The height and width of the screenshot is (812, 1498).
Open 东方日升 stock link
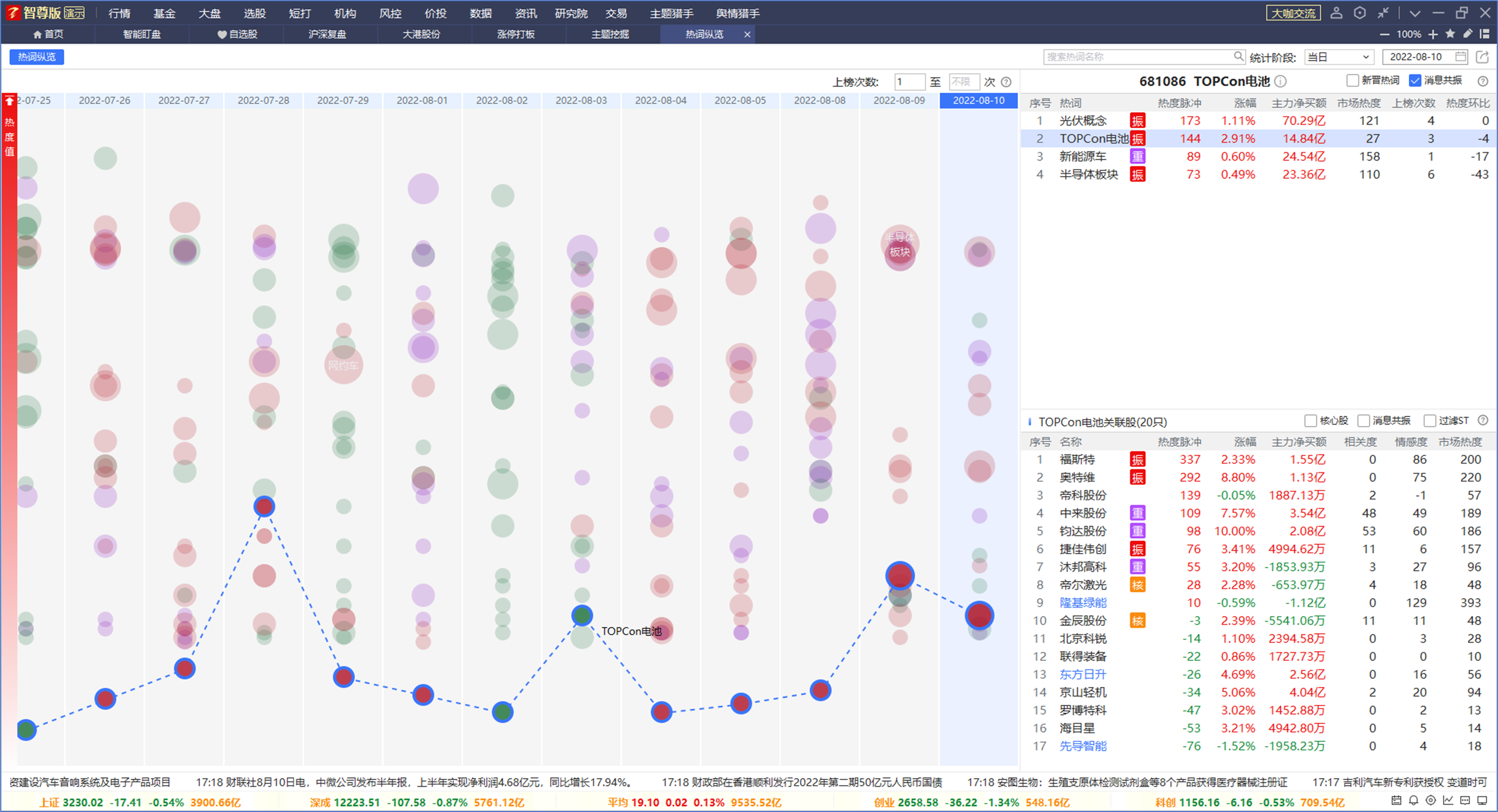1083,674
